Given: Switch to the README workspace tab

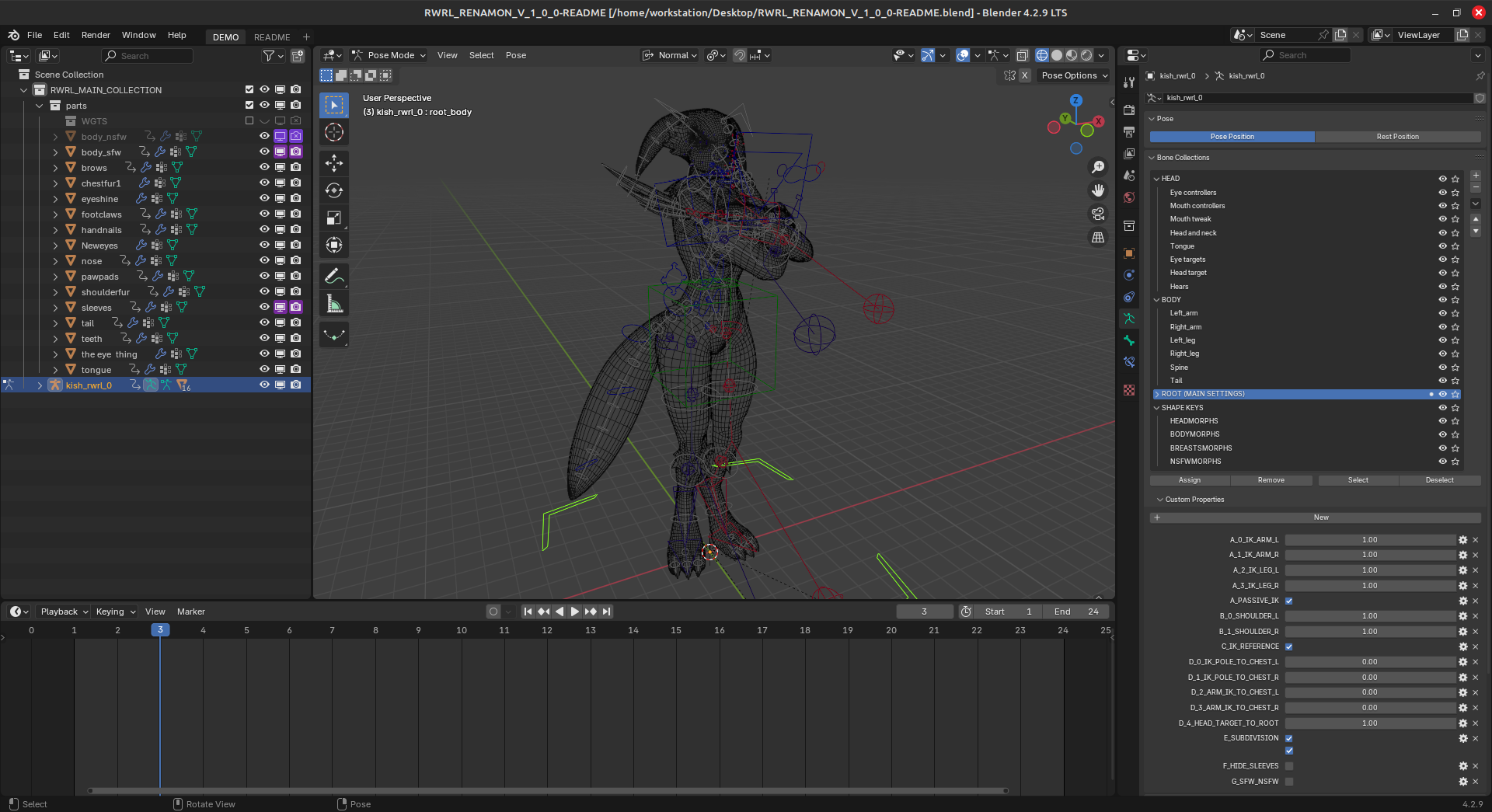Looking at the screenshot, I should [x=272, y=37].
